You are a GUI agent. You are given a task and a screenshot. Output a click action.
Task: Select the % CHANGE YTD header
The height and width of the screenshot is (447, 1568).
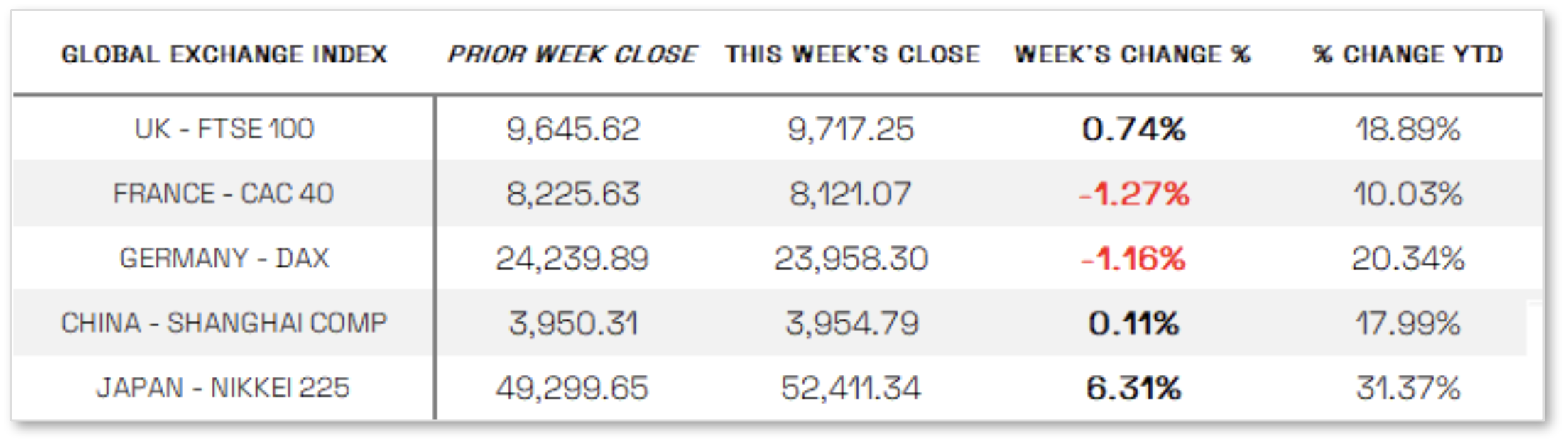1408,55
